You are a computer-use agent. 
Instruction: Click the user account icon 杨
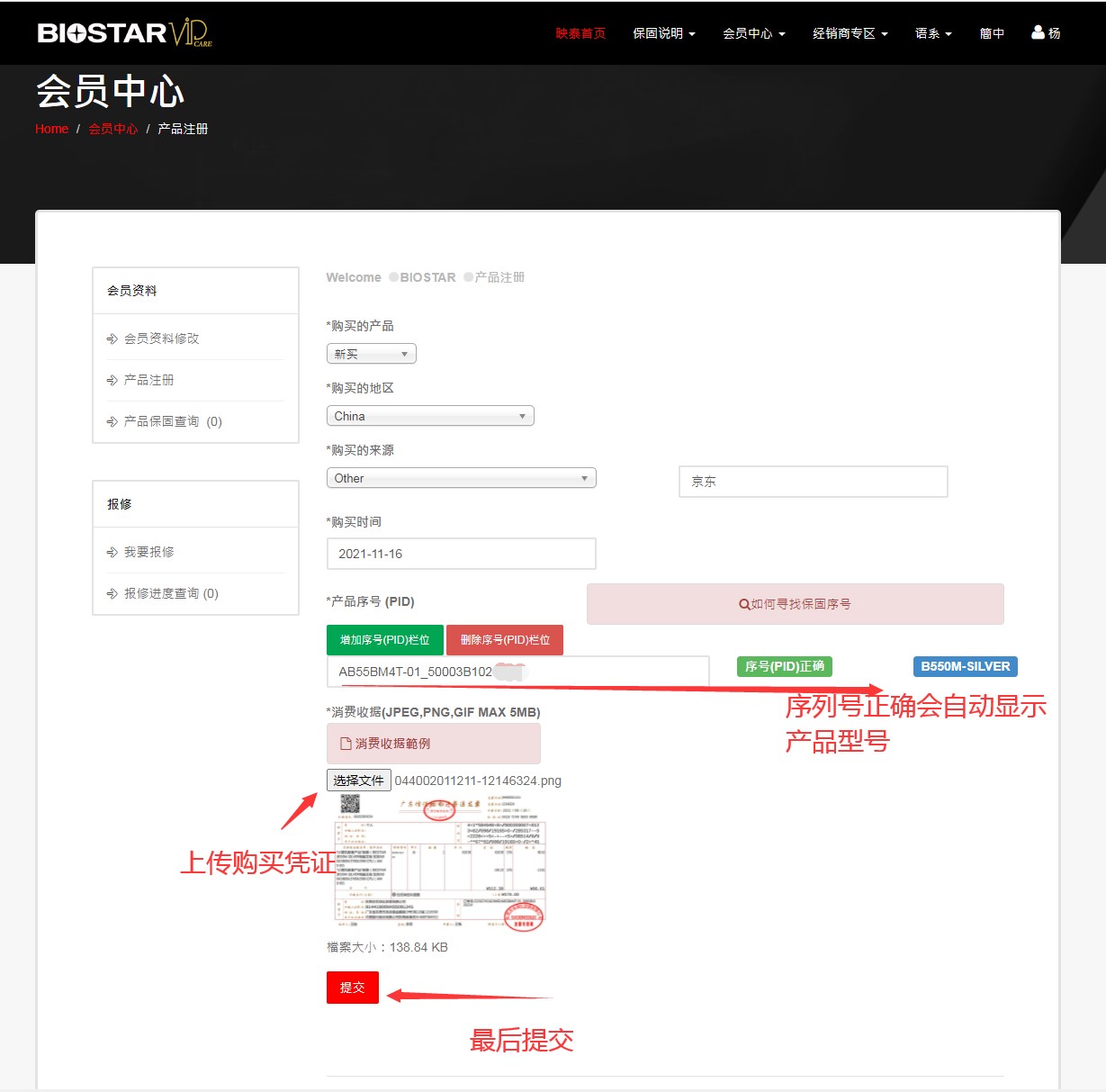[1046, 33]
